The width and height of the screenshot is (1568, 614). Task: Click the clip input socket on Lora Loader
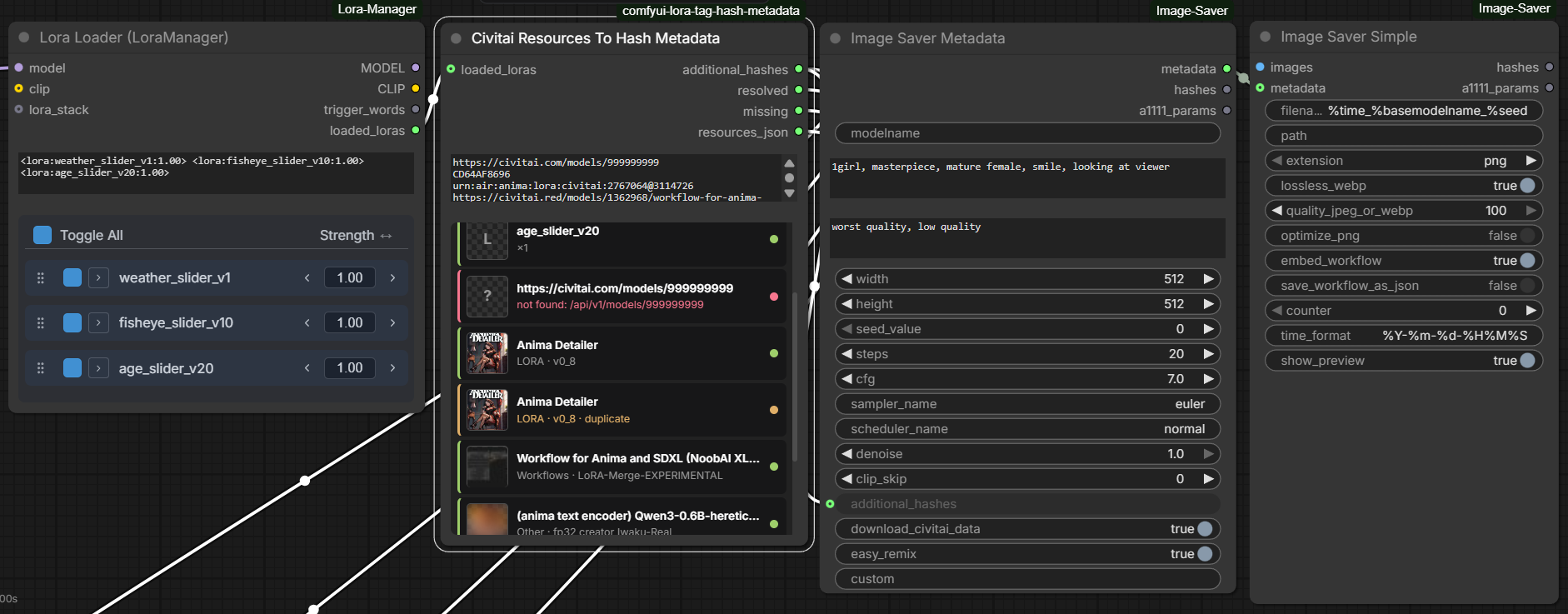coord(18,88)
